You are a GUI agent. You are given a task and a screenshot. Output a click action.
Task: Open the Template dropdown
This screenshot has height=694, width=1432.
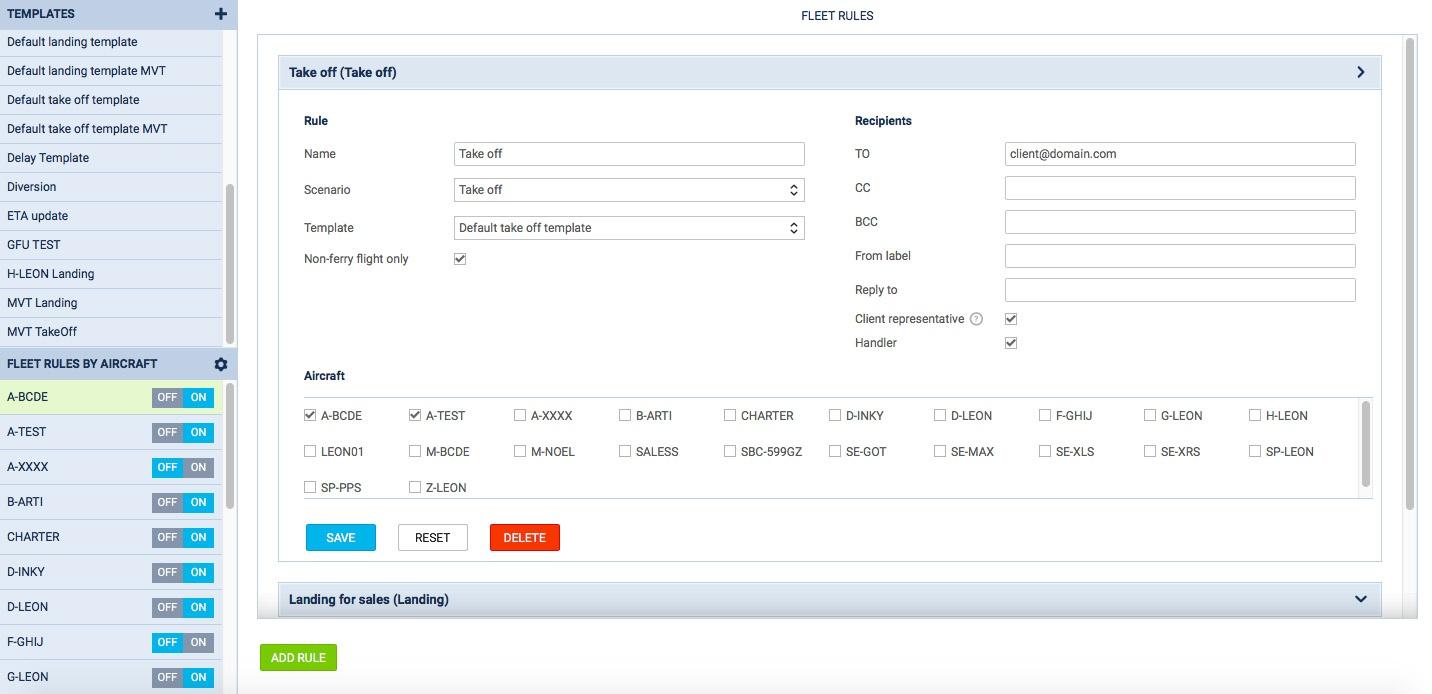[629, 228]
